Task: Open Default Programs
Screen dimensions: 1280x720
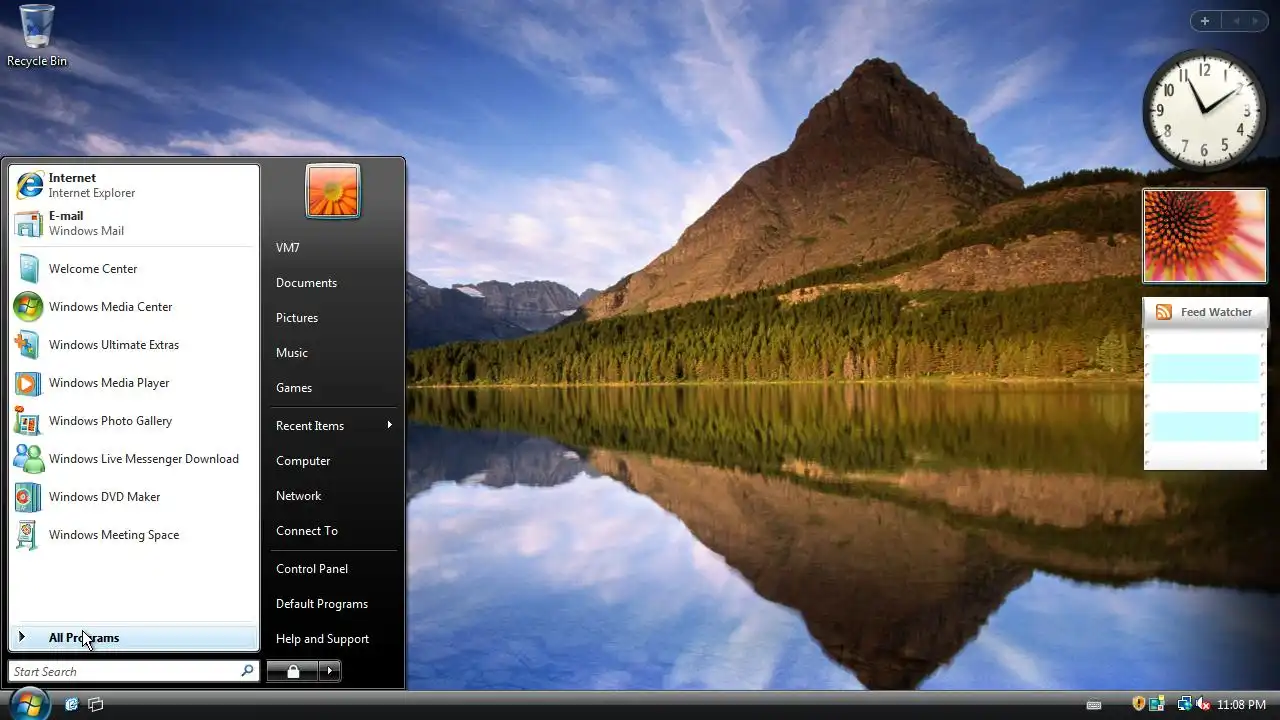Action: pos(333,604)
